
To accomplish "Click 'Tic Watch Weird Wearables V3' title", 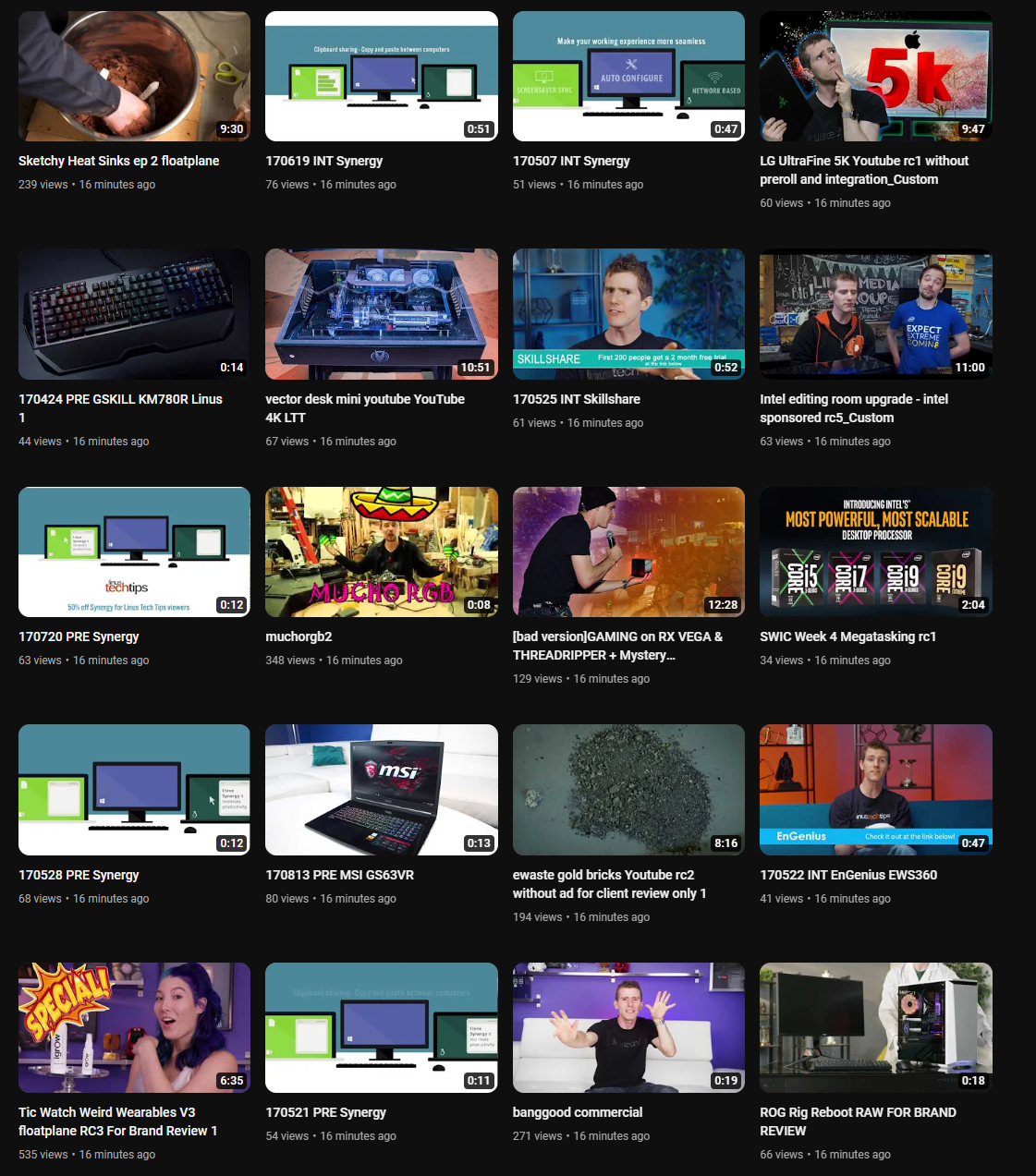I will point(118,1121).
